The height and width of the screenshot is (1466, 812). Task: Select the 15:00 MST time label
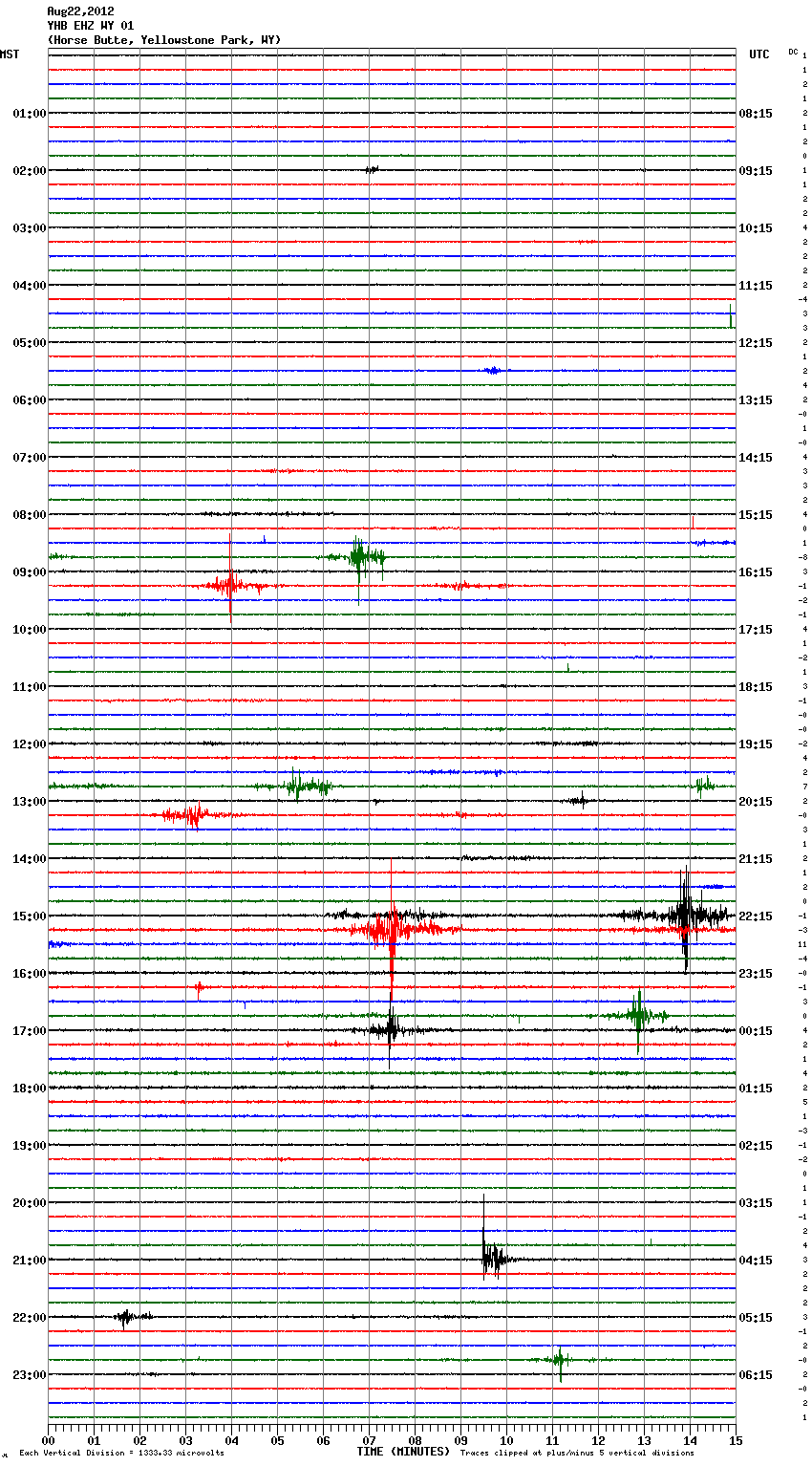pos(30,916)
